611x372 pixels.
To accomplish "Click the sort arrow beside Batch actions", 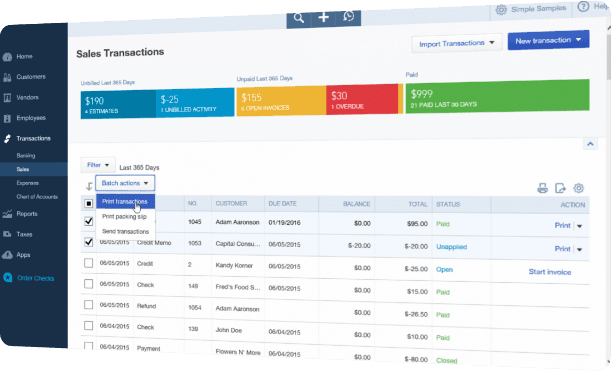I will pyautogui.click(x=89, y=186).
